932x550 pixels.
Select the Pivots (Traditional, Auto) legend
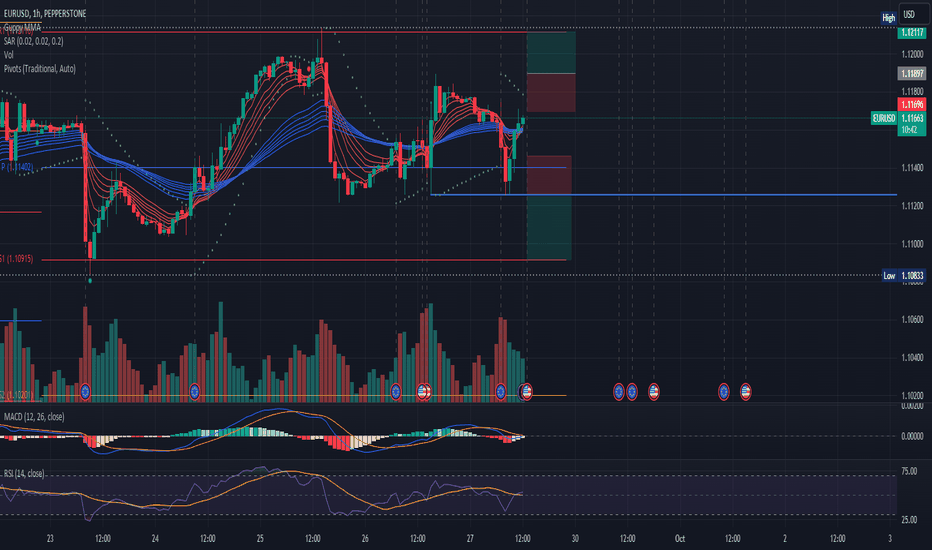[x=39, y=68]
